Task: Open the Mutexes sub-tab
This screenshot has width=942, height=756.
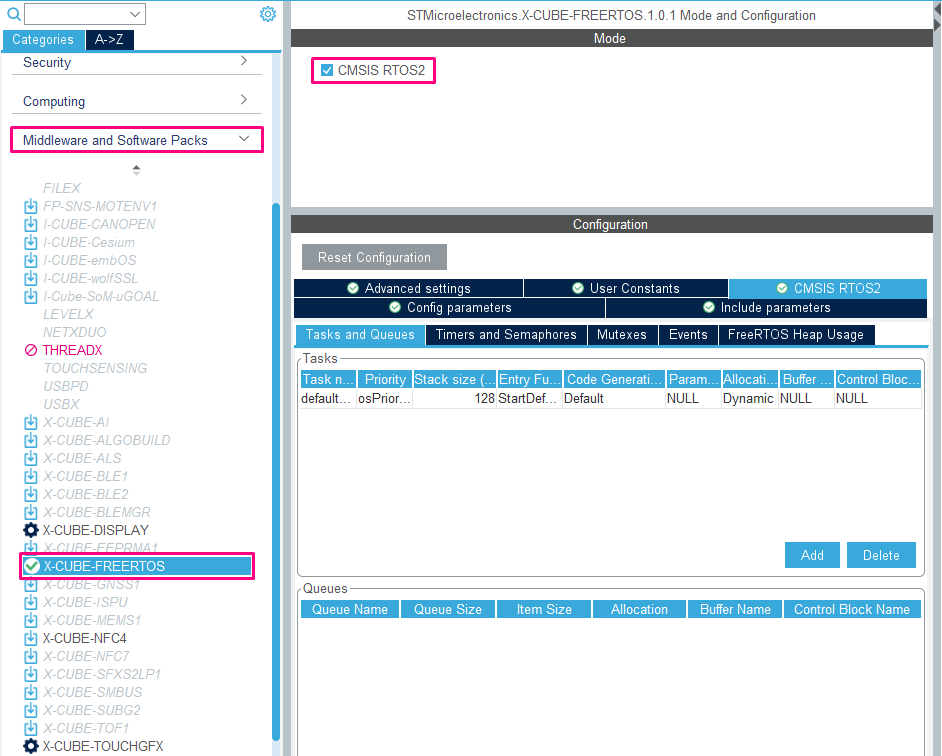Action: pyautogui.click(x=622, y=335)
